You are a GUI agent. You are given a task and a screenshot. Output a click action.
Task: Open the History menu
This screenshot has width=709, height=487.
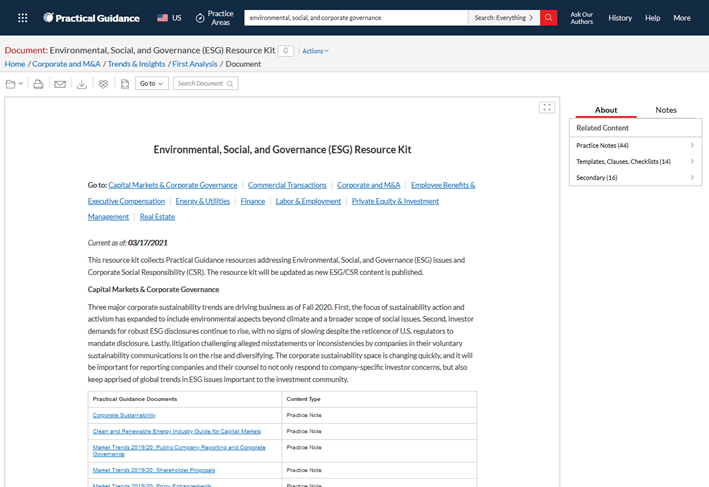coord(620,18)
